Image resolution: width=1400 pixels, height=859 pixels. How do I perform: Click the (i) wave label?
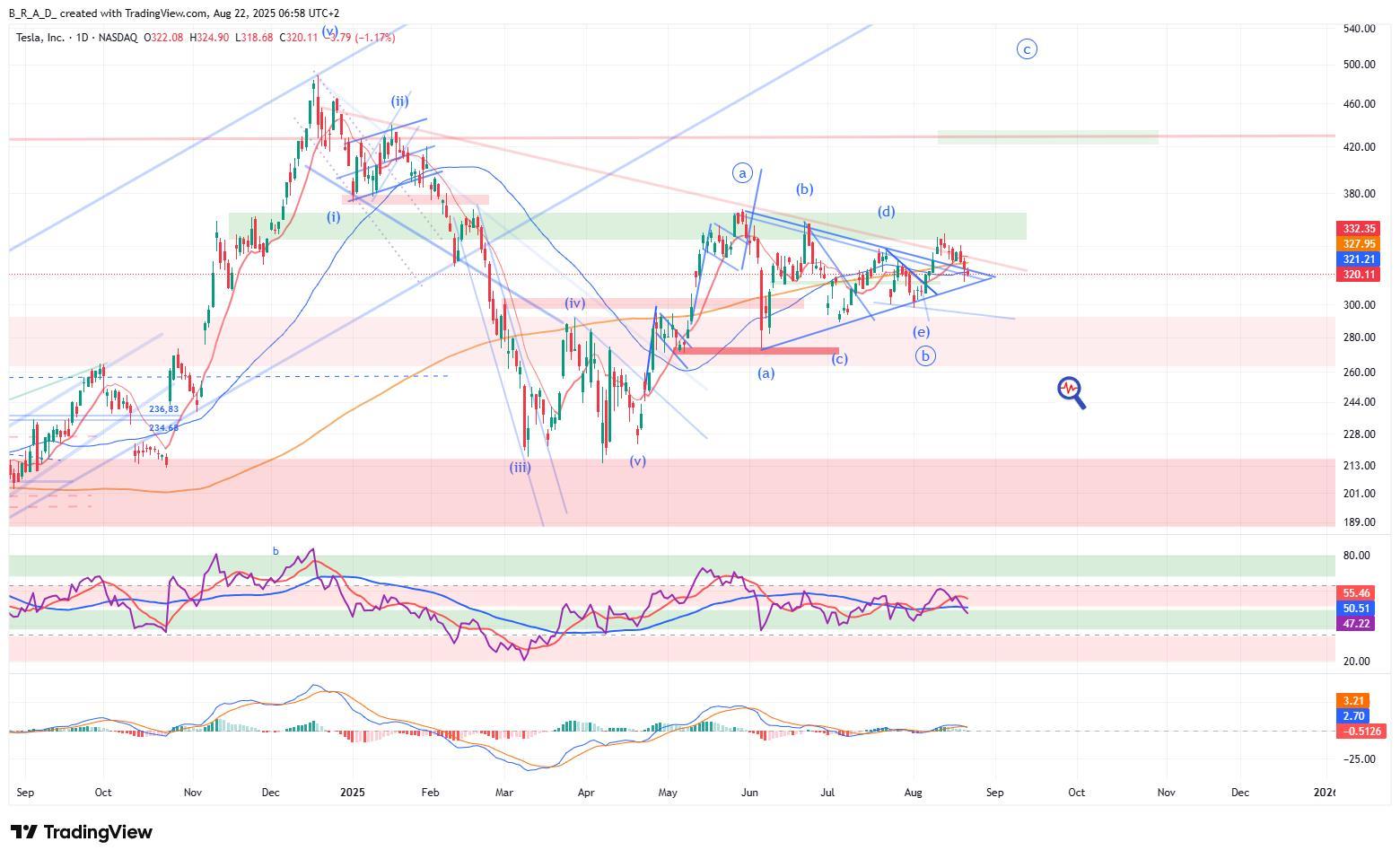[333, 217]
